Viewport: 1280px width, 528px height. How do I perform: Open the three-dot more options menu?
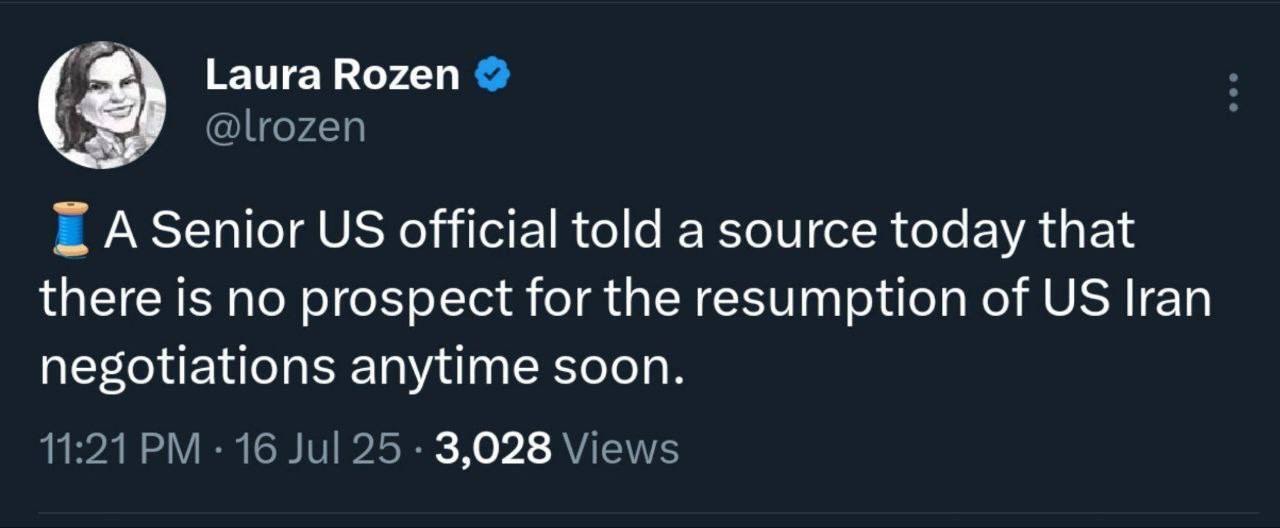pos(1233,93)
